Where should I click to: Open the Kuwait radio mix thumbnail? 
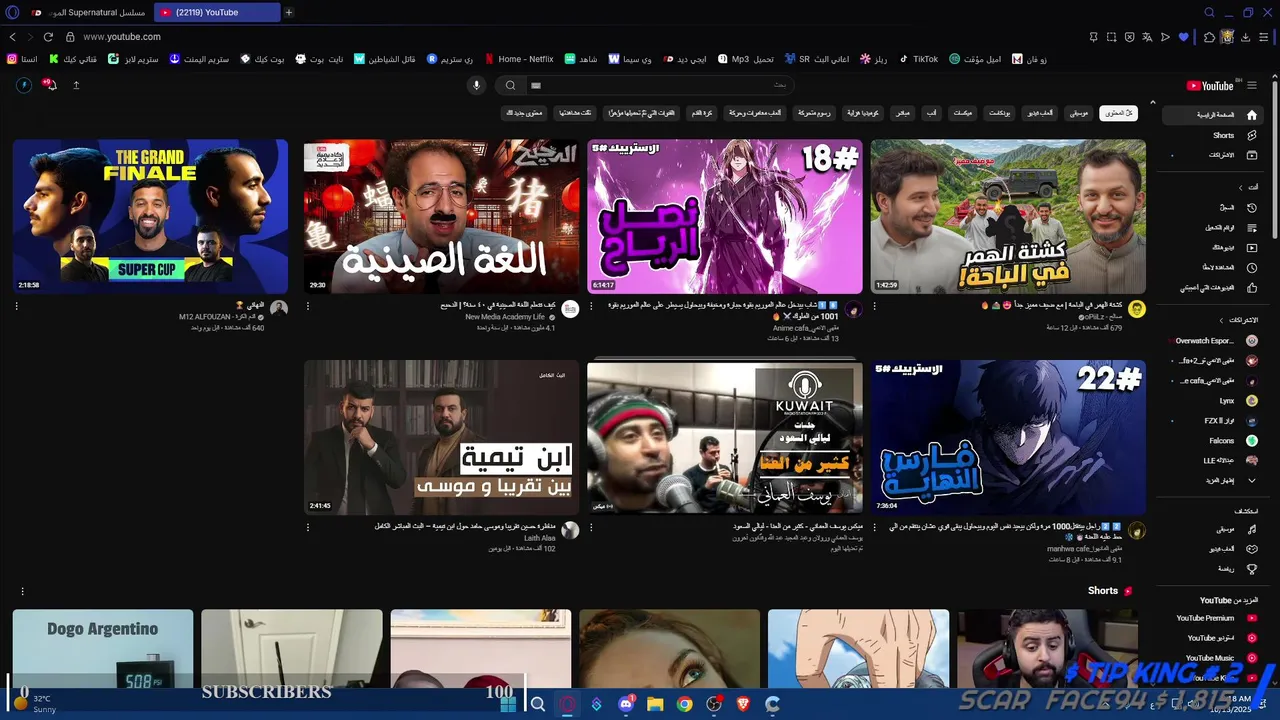coord(724,437)
